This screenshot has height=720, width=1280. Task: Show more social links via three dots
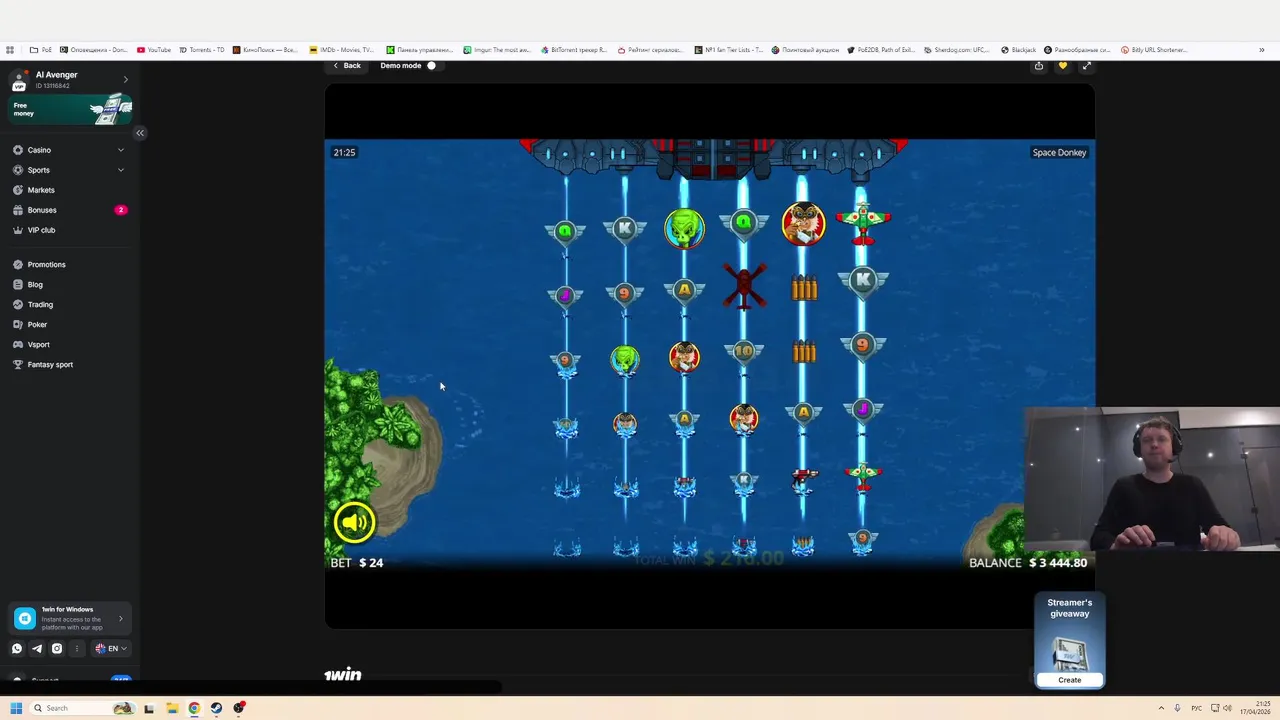pos(76,648)
